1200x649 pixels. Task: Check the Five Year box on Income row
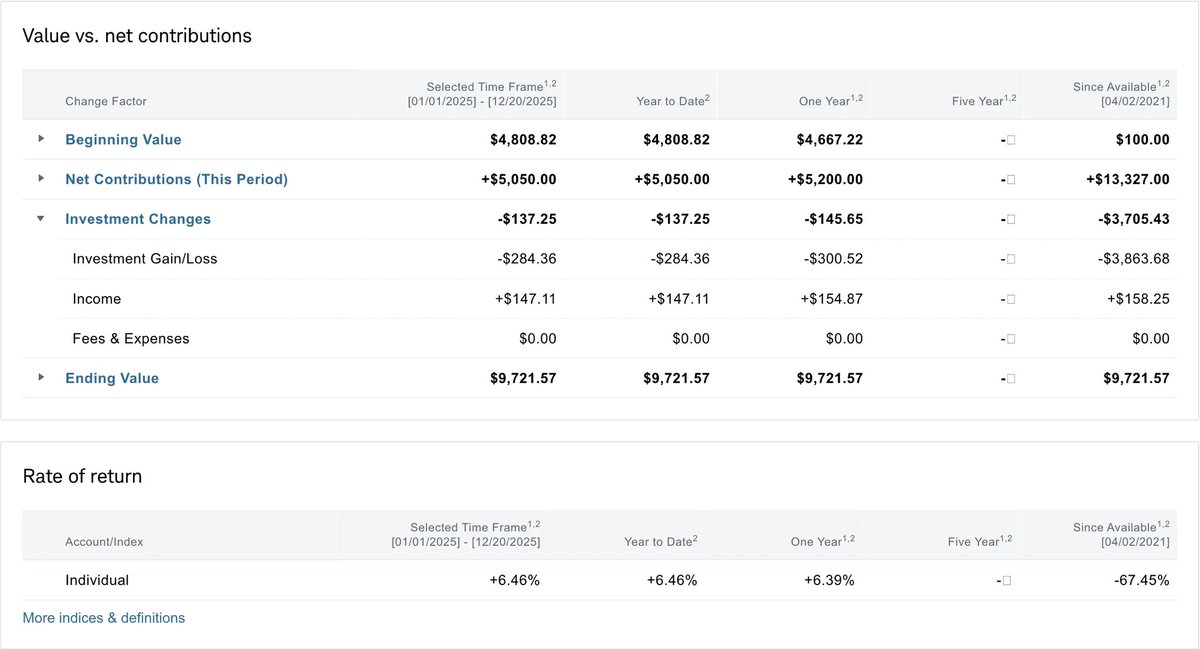tap(1011, 298)
